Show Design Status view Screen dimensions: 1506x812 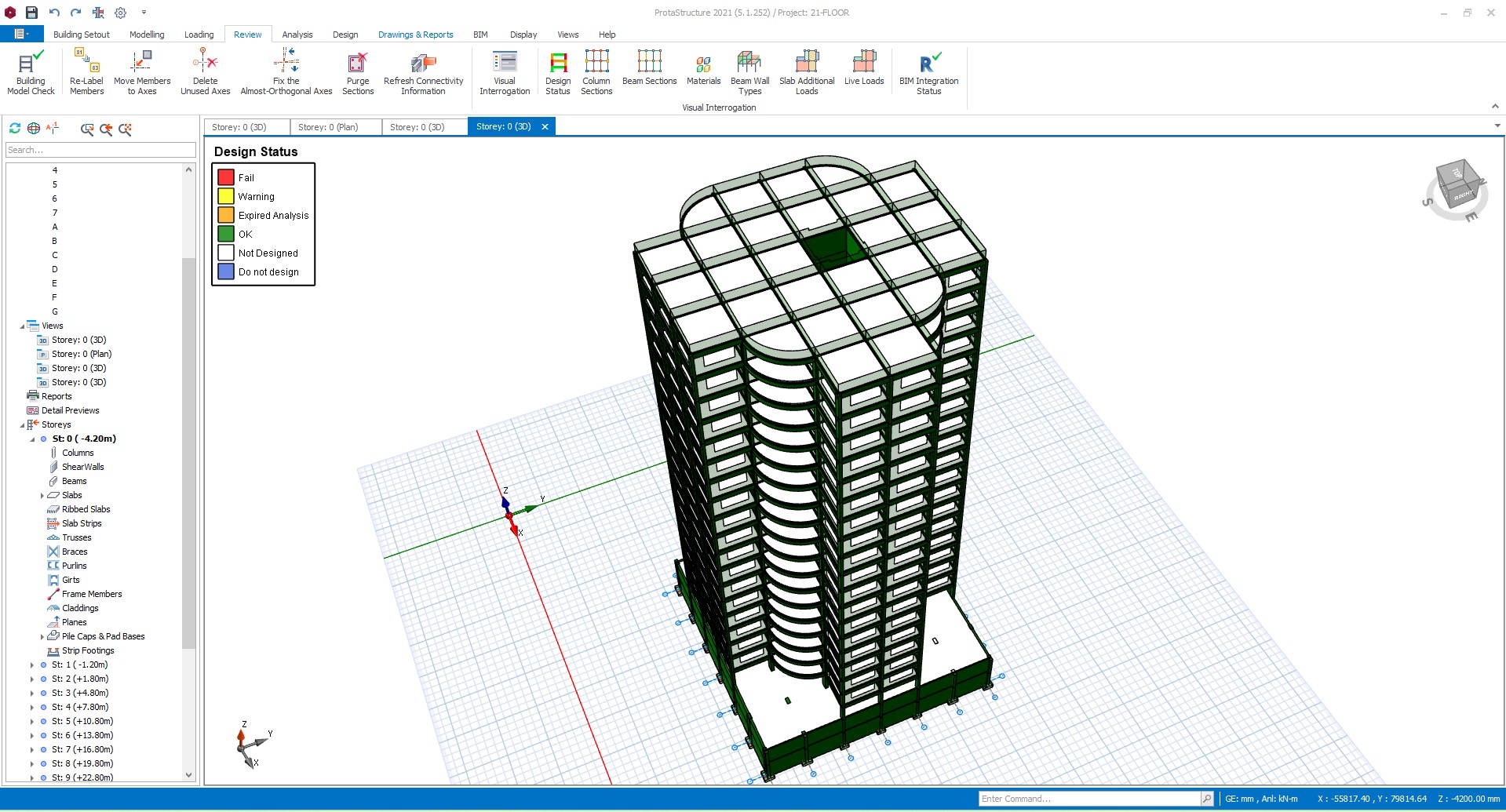point(558,72)
